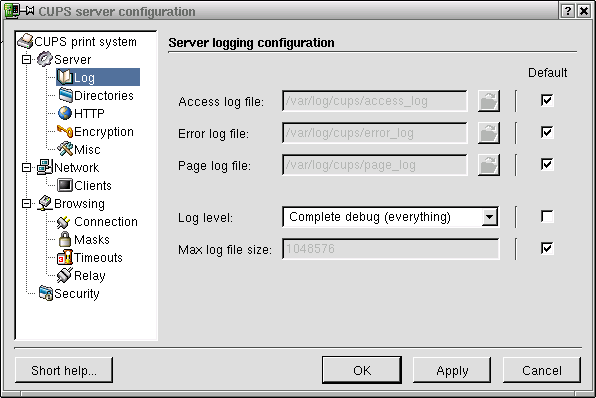
Task: Click the Encryption key icon
Action: 65,131
